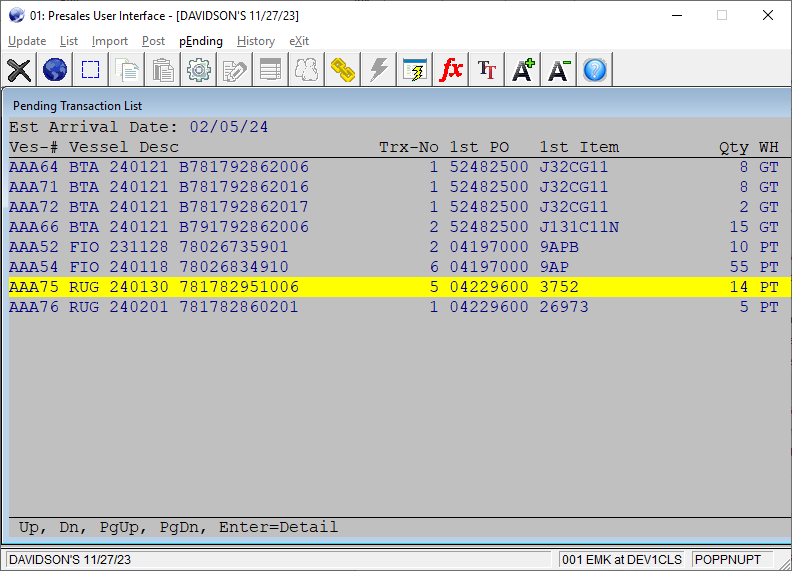
Task: Click the window with lightning icon
Action: pyautogui.click(x=415, y=70)
